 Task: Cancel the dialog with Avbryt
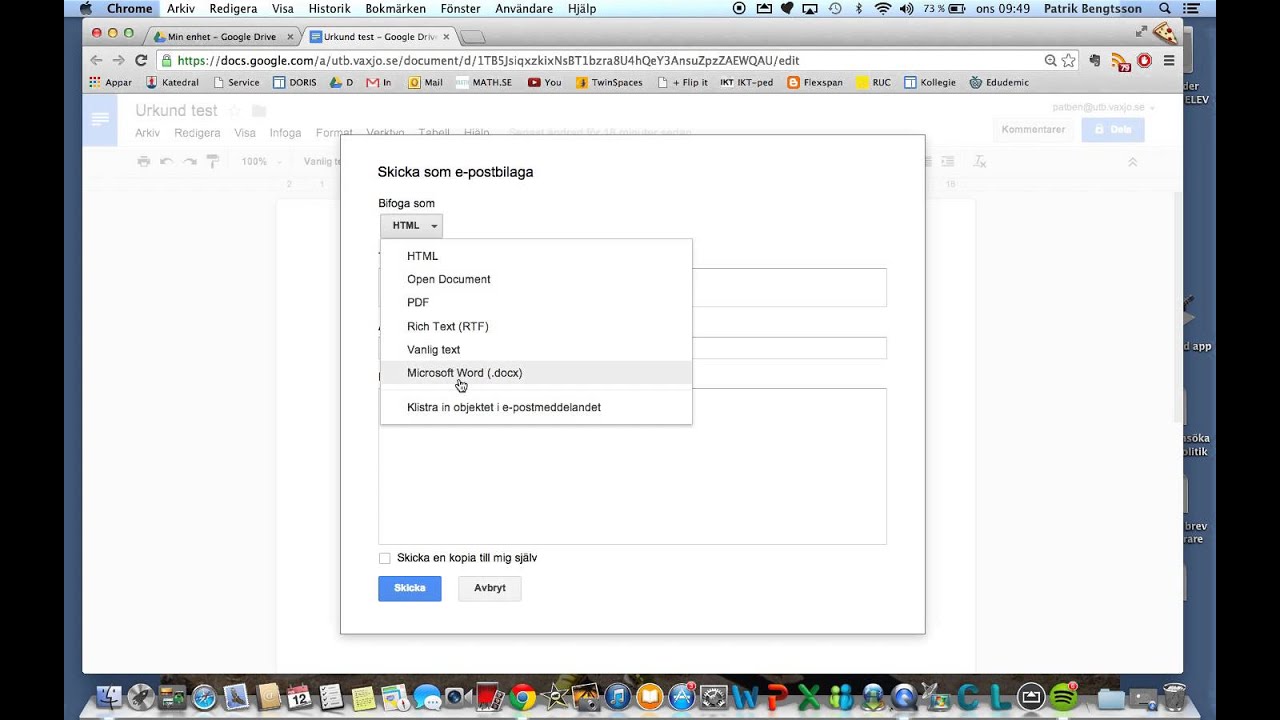tap(490, 588)
